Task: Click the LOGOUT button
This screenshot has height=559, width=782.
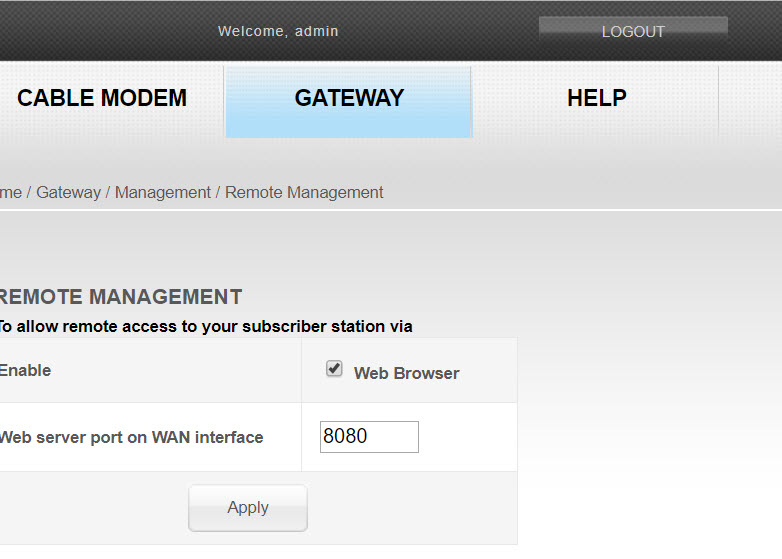Action: coord(633,31)
